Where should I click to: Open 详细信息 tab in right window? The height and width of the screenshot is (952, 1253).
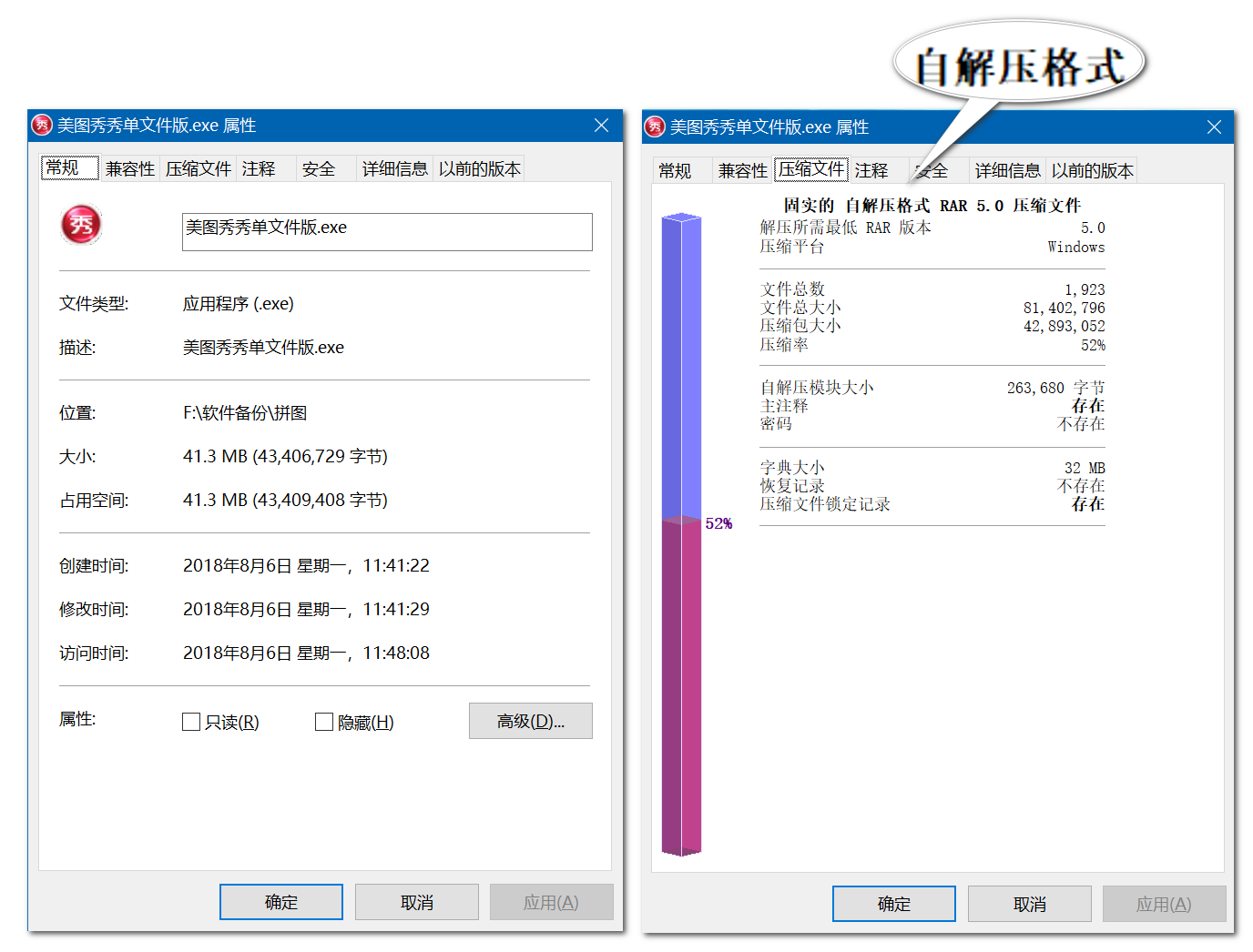[1007, 170]
